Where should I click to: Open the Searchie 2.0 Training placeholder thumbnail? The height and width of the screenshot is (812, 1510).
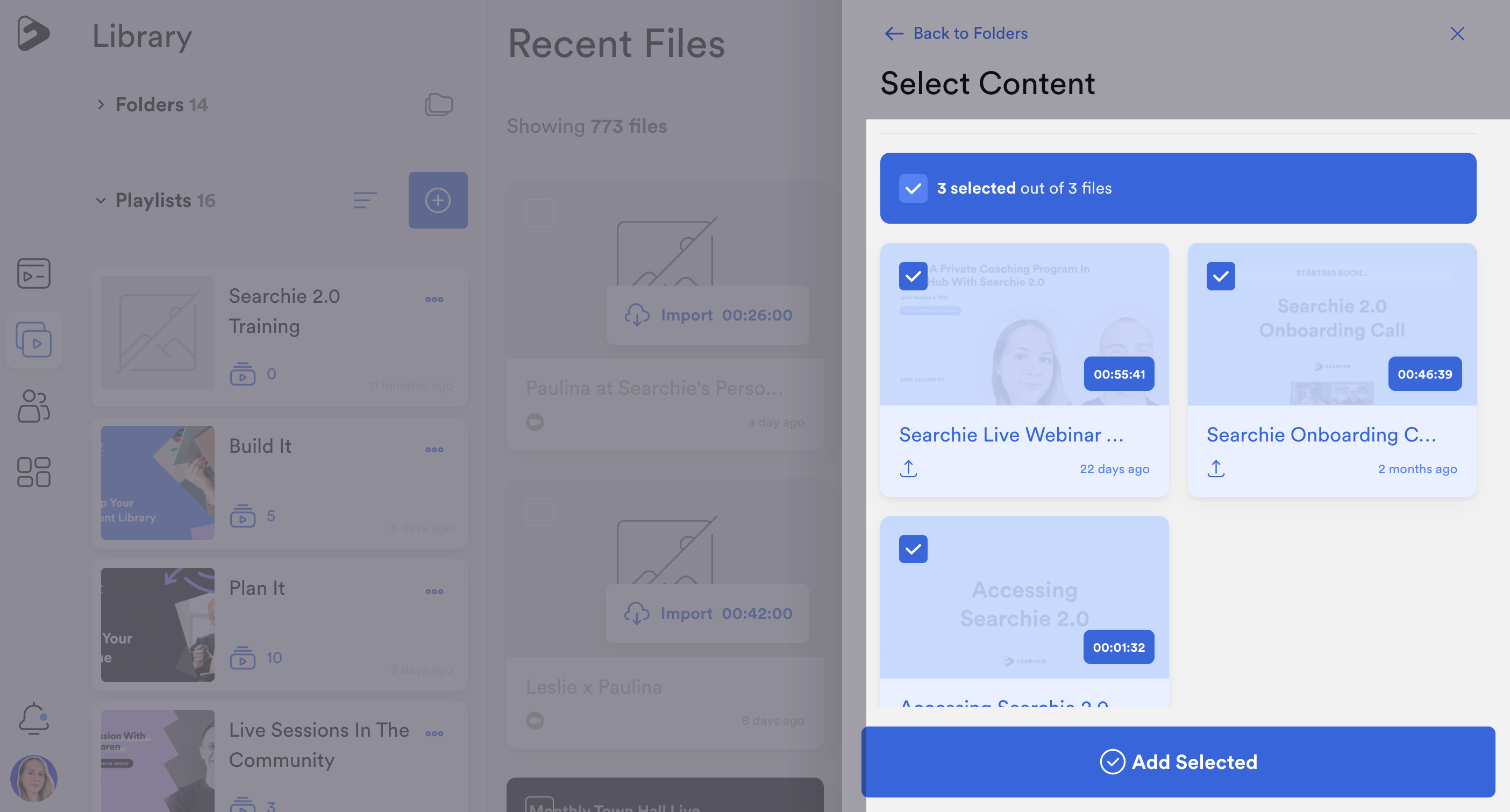pyautogui.click(x=157, y=332)
